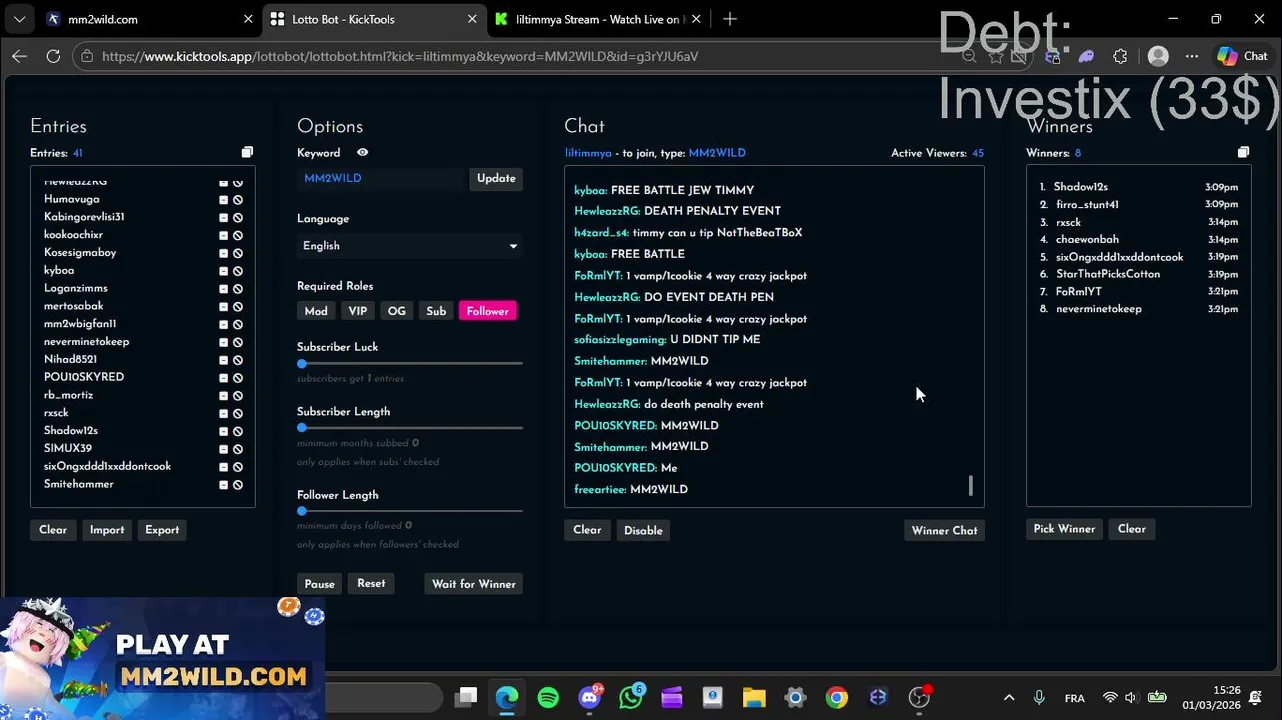Ban kookoochixr using the block icon
The width and height of the screenshot is (1282, 720).
(238, 236)
